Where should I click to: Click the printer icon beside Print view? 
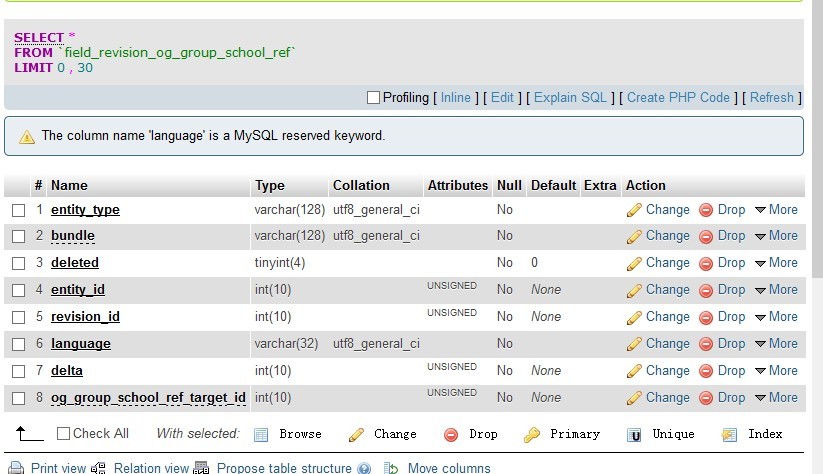click(x=16, y=468)
